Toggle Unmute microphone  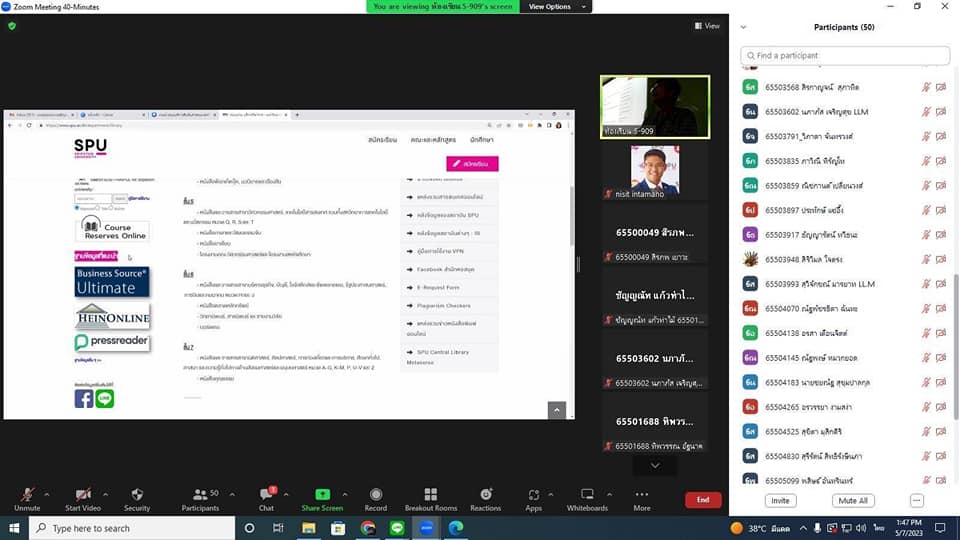coord(27,495)
